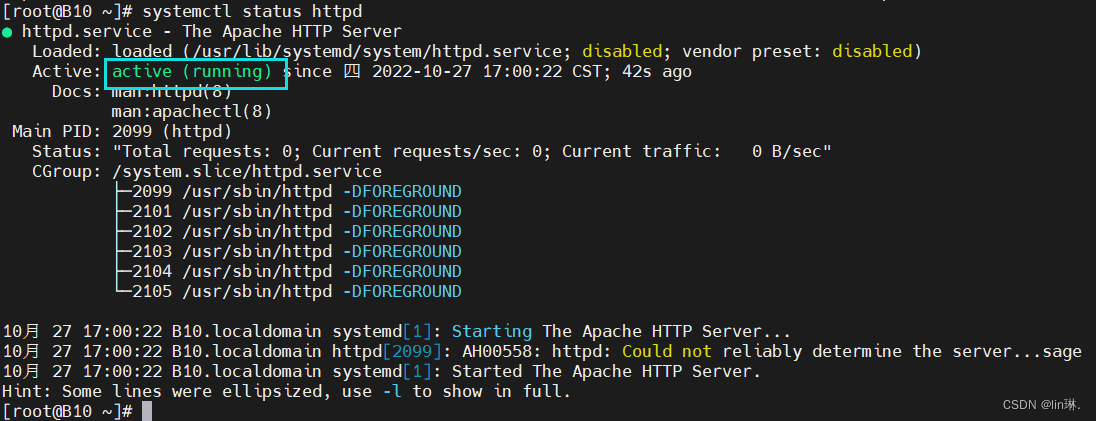This screenshot has height=421, width=1096.
Task: Click the command text 'systemctl status httpd'
Action: [252, 12]
